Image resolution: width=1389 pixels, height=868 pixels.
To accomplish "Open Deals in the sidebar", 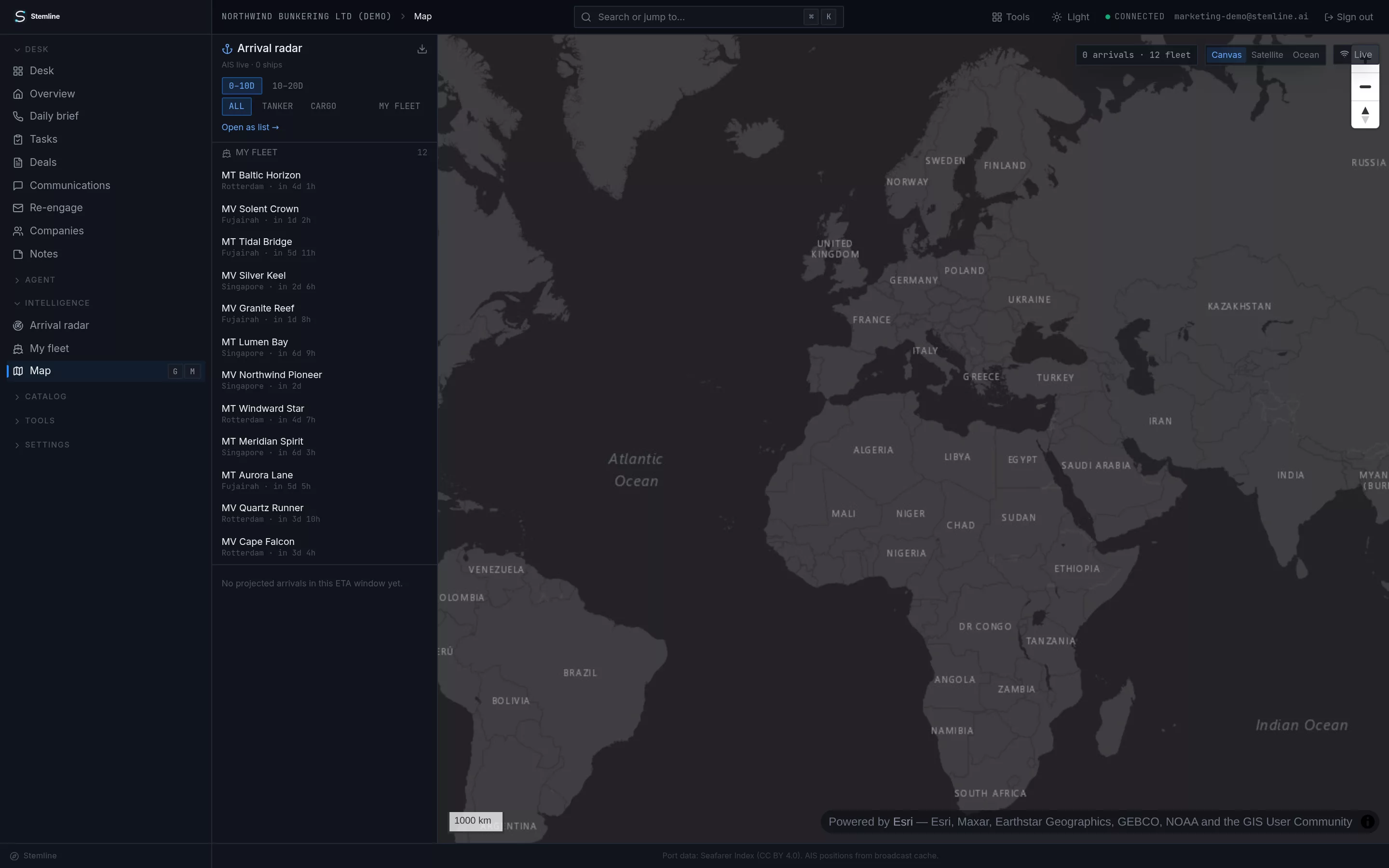I will pyautogui.click(x=106, y=162).
